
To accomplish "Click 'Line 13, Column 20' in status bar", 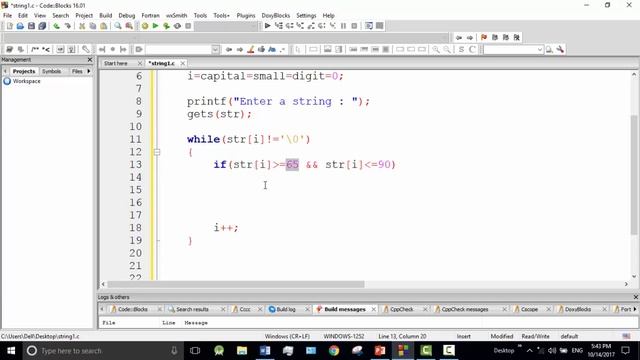I will [x=402, y=336].
